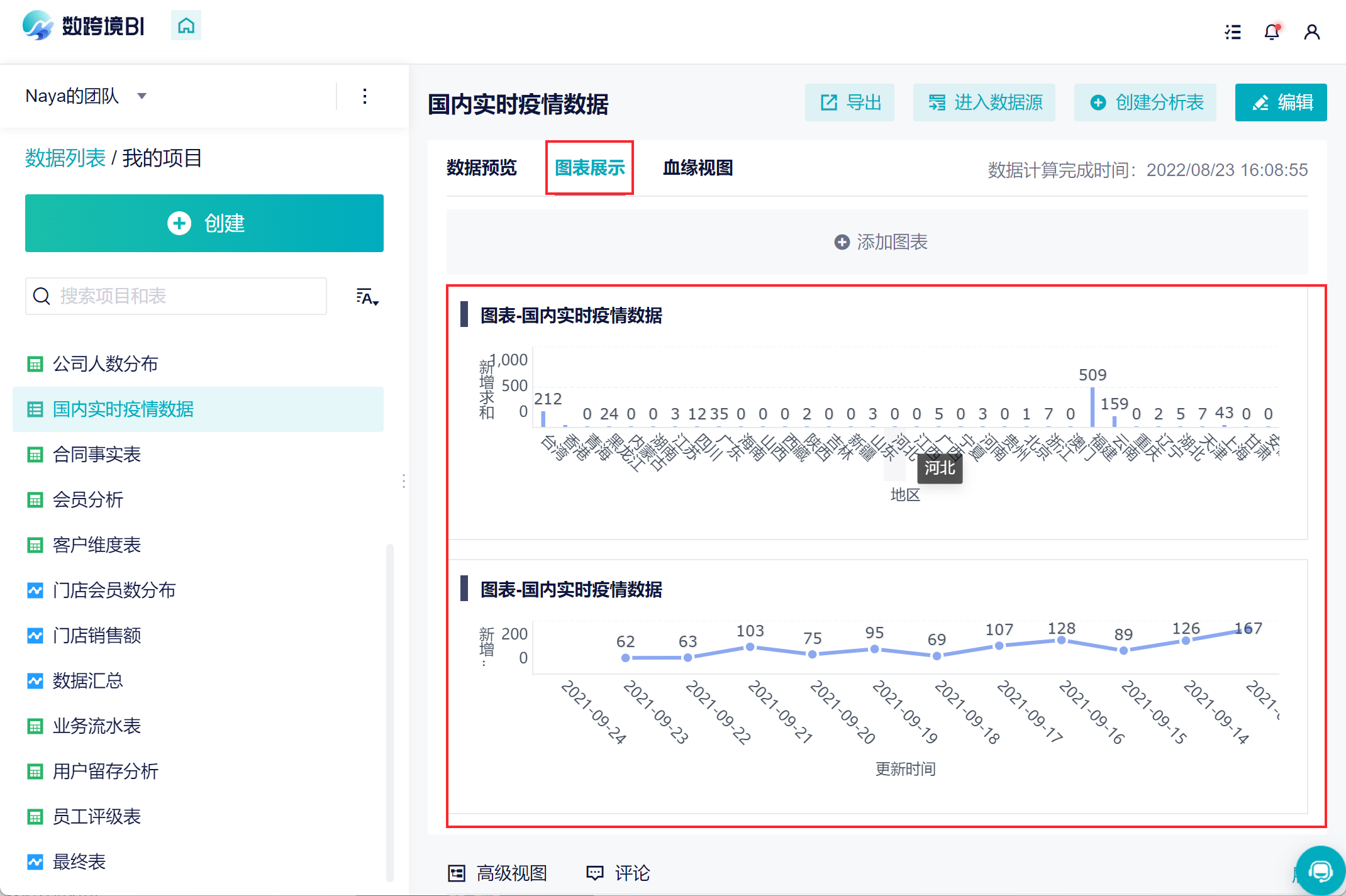This screenshot has width=1346, height=896.
Task: Open notifications bell
Action: pyautogui.click(x=1272, y=32)
